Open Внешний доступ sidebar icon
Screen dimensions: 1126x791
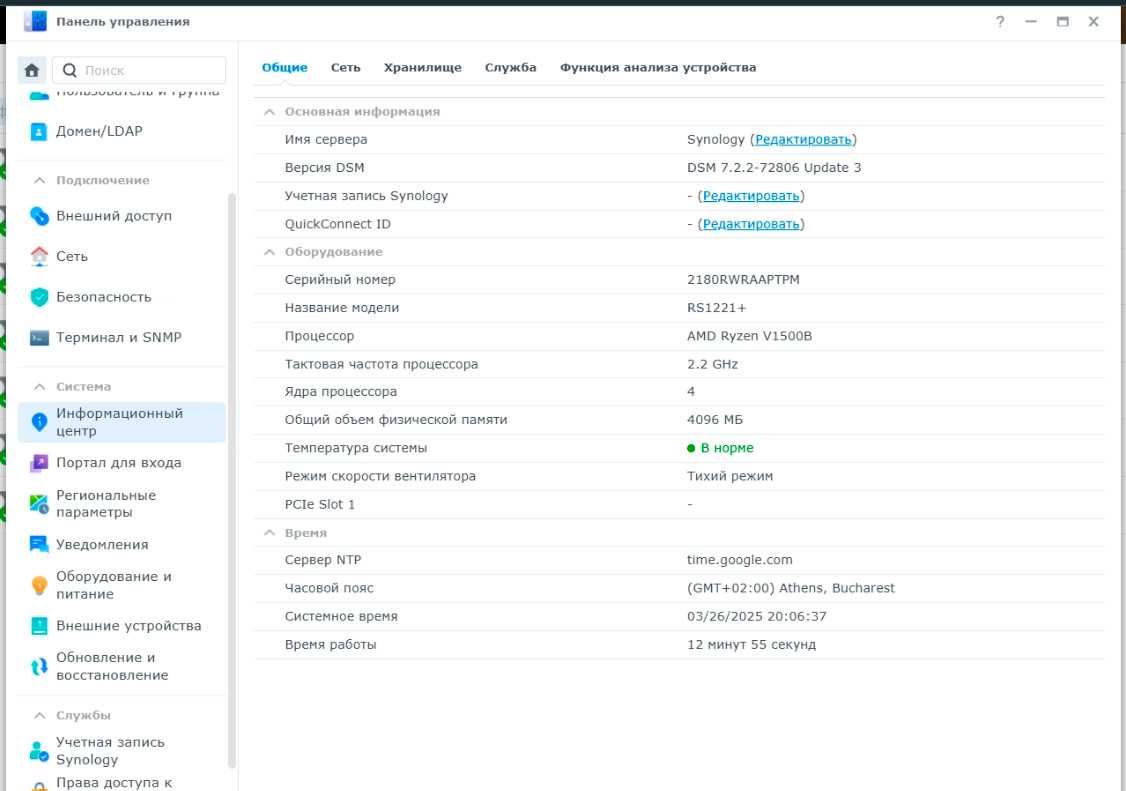39,216
